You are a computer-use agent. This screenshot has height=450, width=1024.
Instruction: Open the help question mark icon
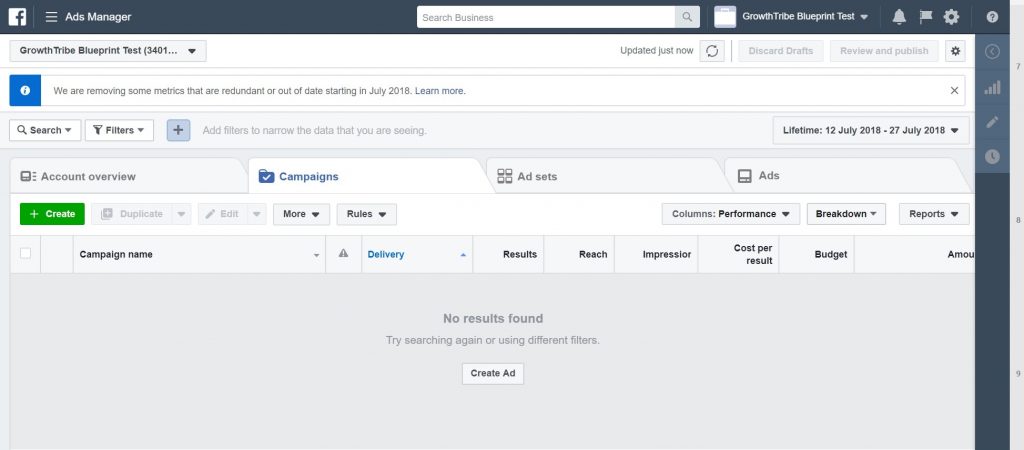[x=992, y=17]
